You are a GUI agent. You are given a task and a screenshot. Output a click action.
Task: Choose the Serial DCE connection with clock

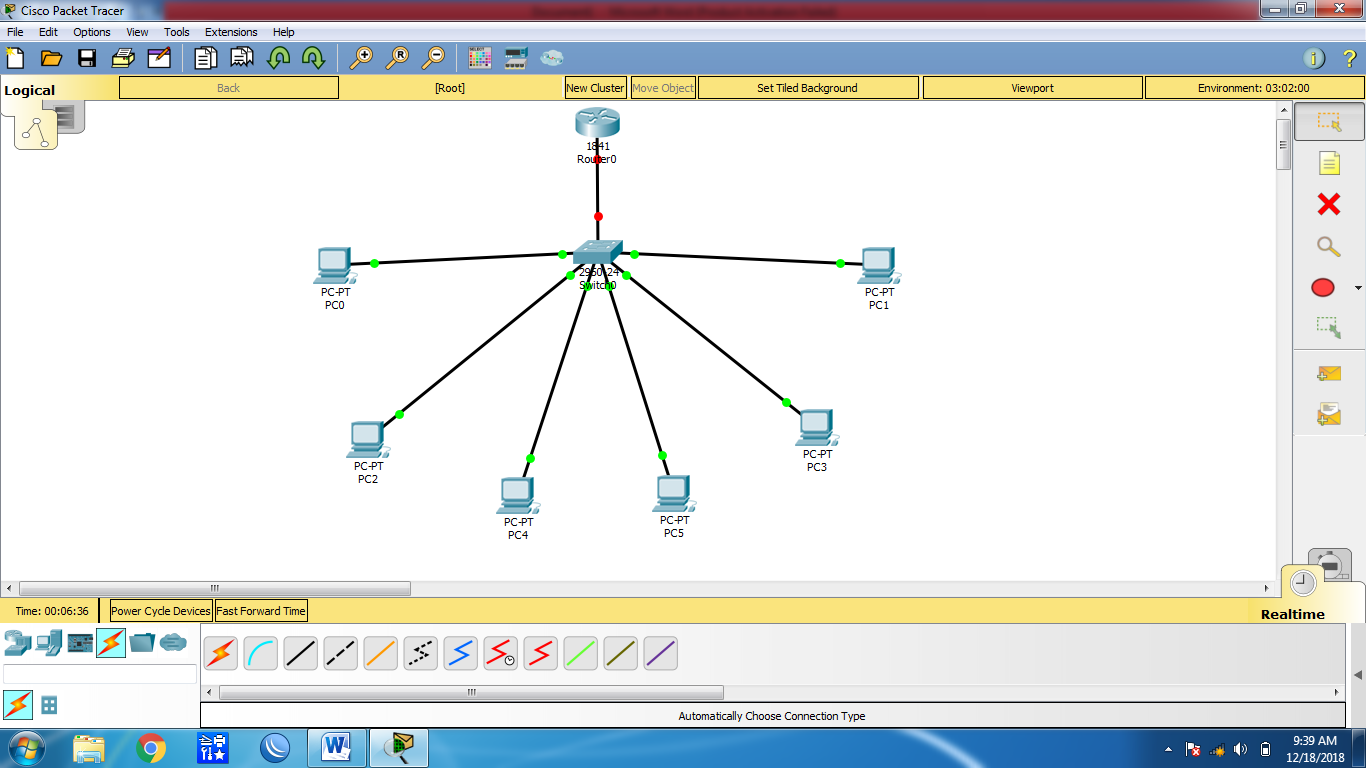pyautogui.click(x=500, y=653)
